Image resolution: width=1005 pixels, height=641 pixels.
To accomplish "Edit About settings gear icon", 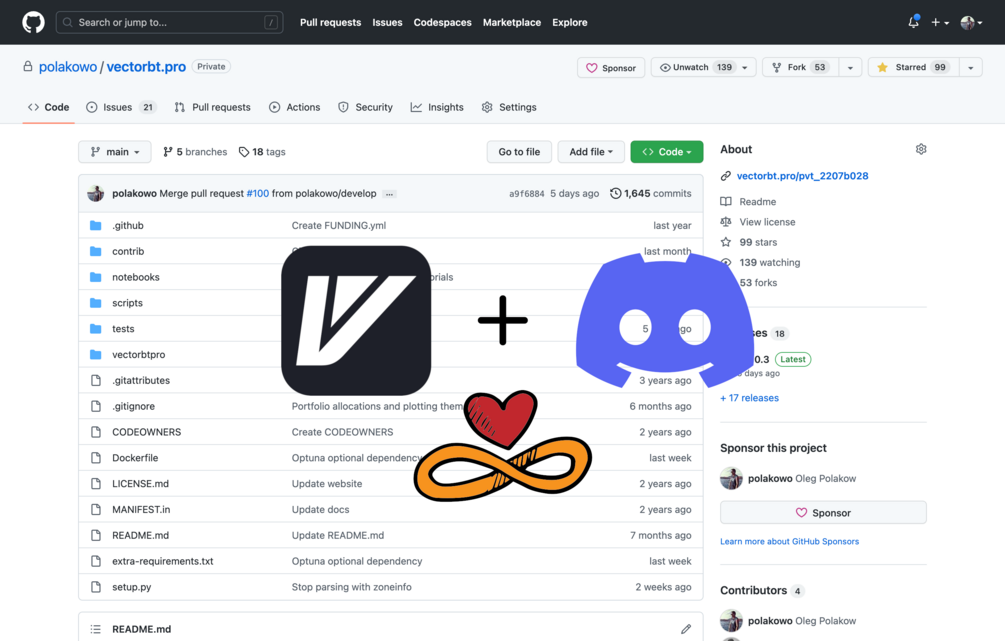I will point(921,149).
